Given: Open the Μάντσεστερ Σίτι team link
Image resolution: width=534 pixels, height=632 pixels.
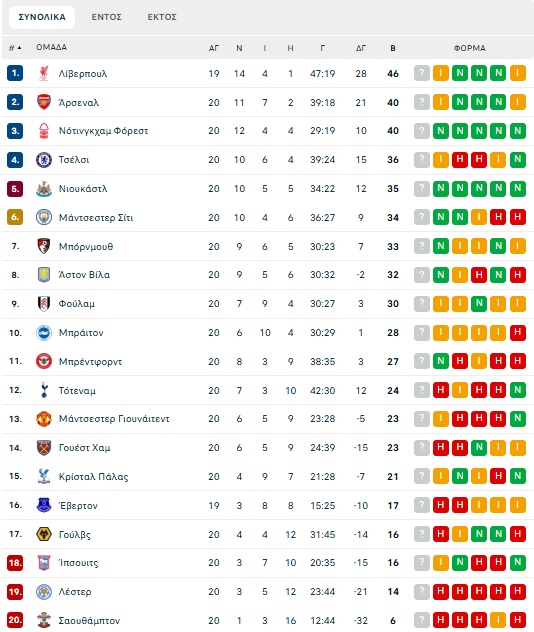Looking at the screenshot, I should (x=96, y=218).
